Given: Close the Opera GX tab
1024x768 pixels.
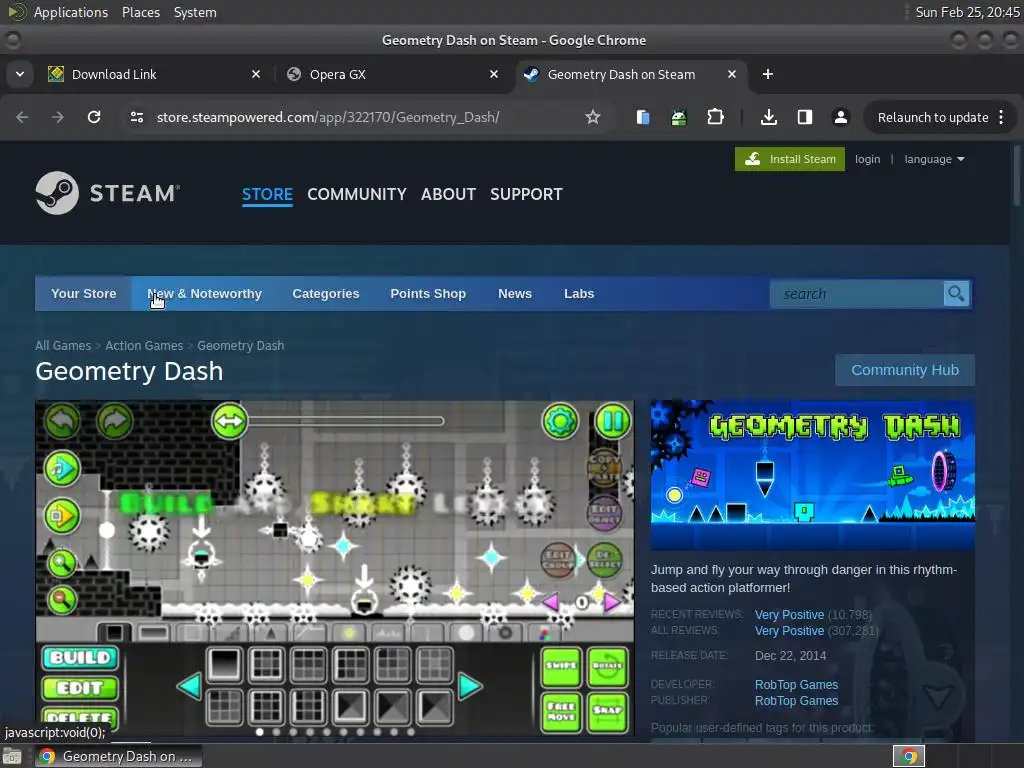Looking at the screenshot, I should pos(494,74).
